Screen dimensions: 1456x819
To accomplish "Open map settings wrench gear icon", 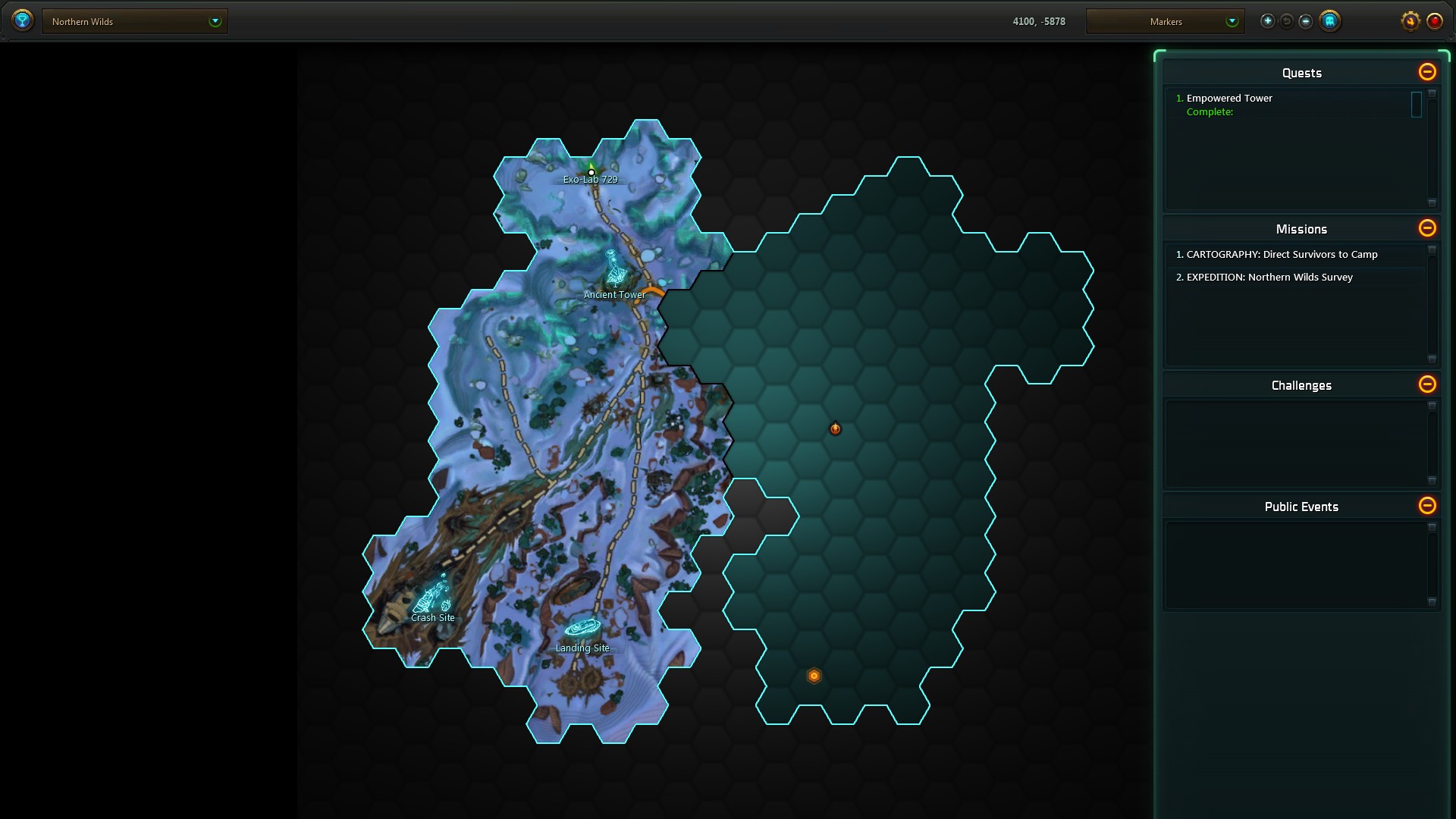I will click(x=1410, y=21).
